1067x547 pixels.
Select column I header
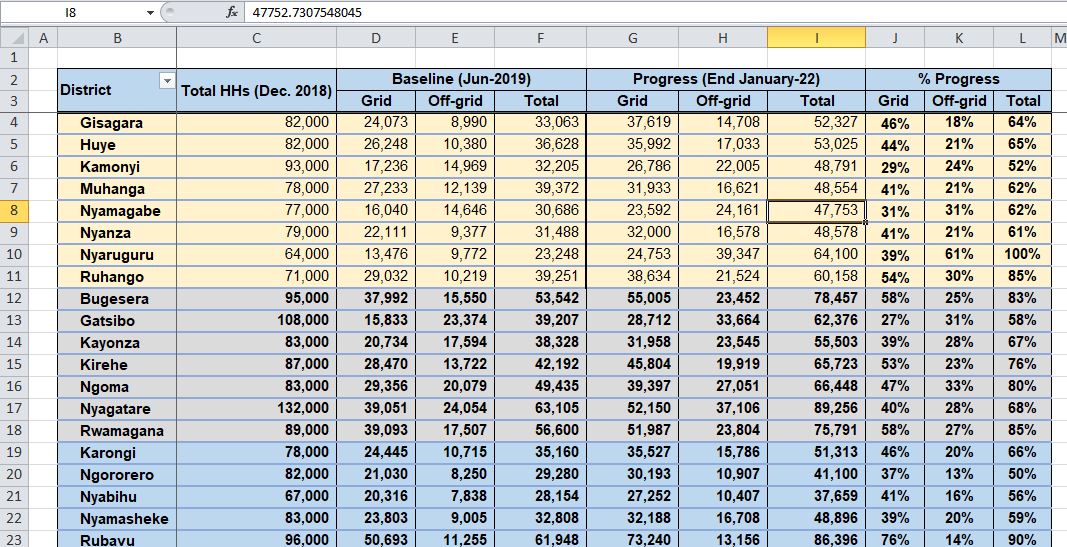[816, 37]
